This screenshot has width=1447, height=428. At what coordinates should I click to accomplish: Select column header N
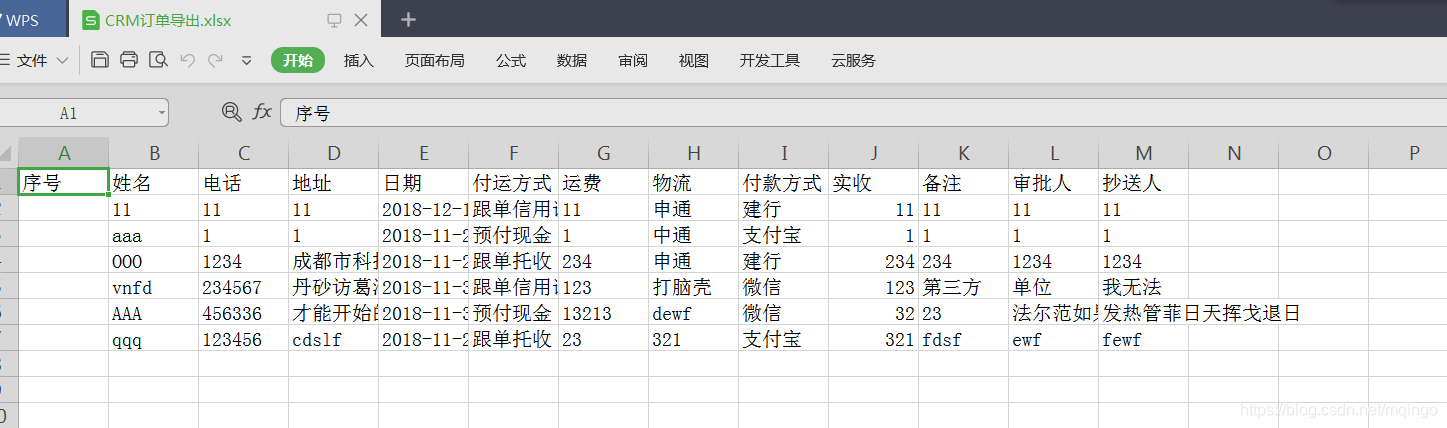pyautogui.click(x=1234, y=153)
